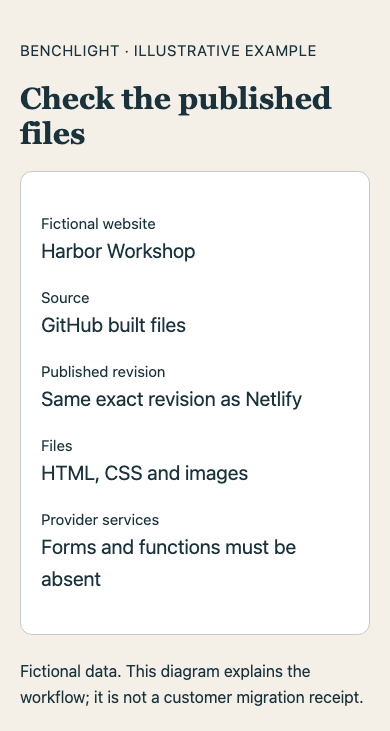Click the 'BENCHLIGHT · ILLUSTRATIVE EXAMPLE' eyebrow text

[x=168, y=51]
